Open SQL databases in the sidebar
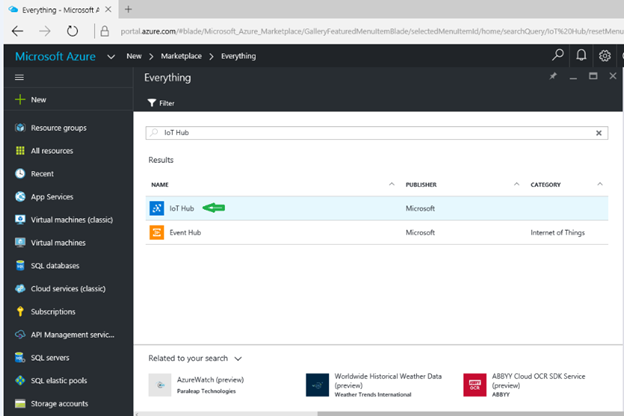The image size is (624, 416). pos(55,265)
